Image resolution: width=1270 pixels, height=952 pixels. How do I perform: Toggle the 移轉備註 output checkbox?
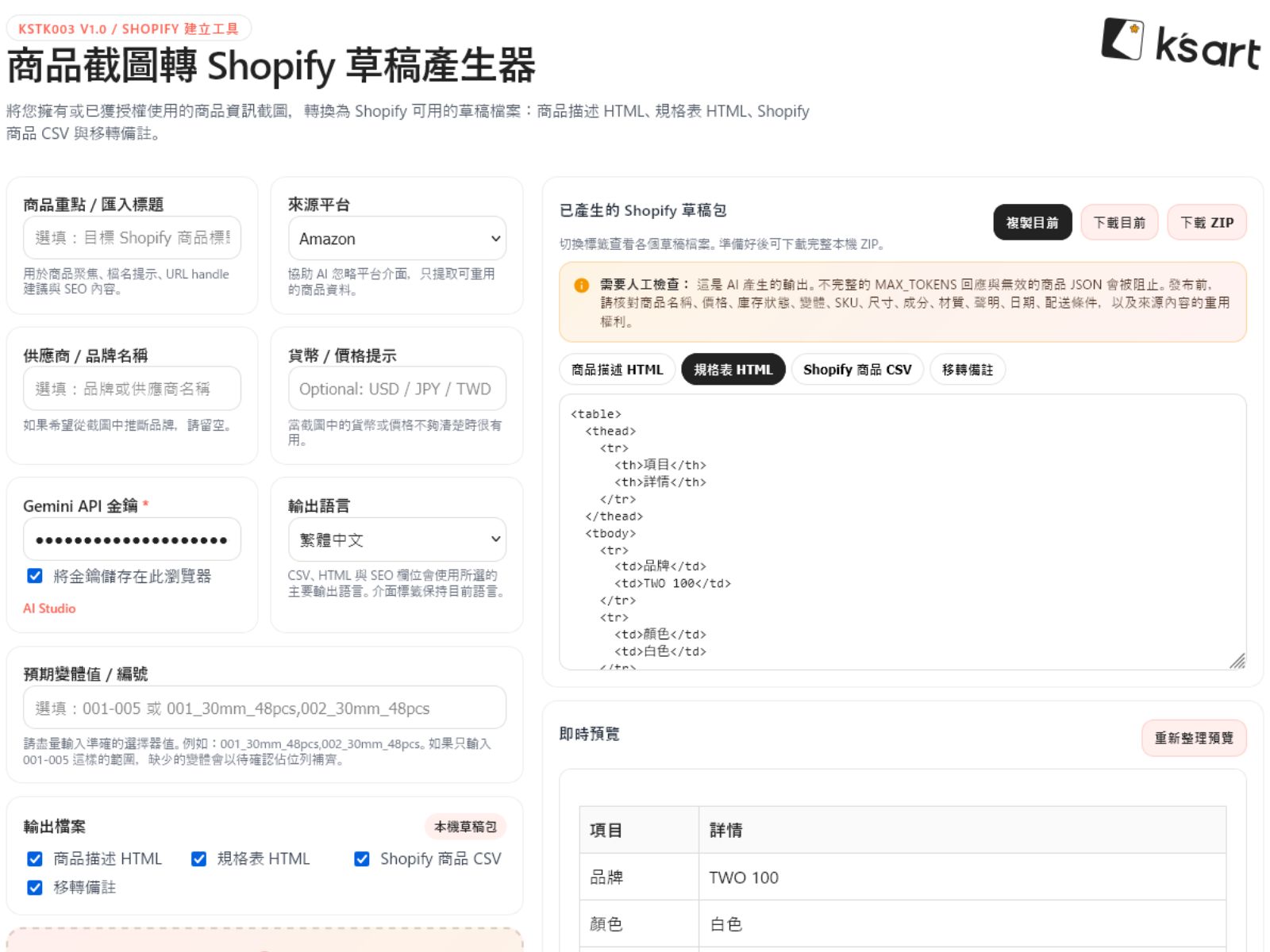click(x=35, y=887)
